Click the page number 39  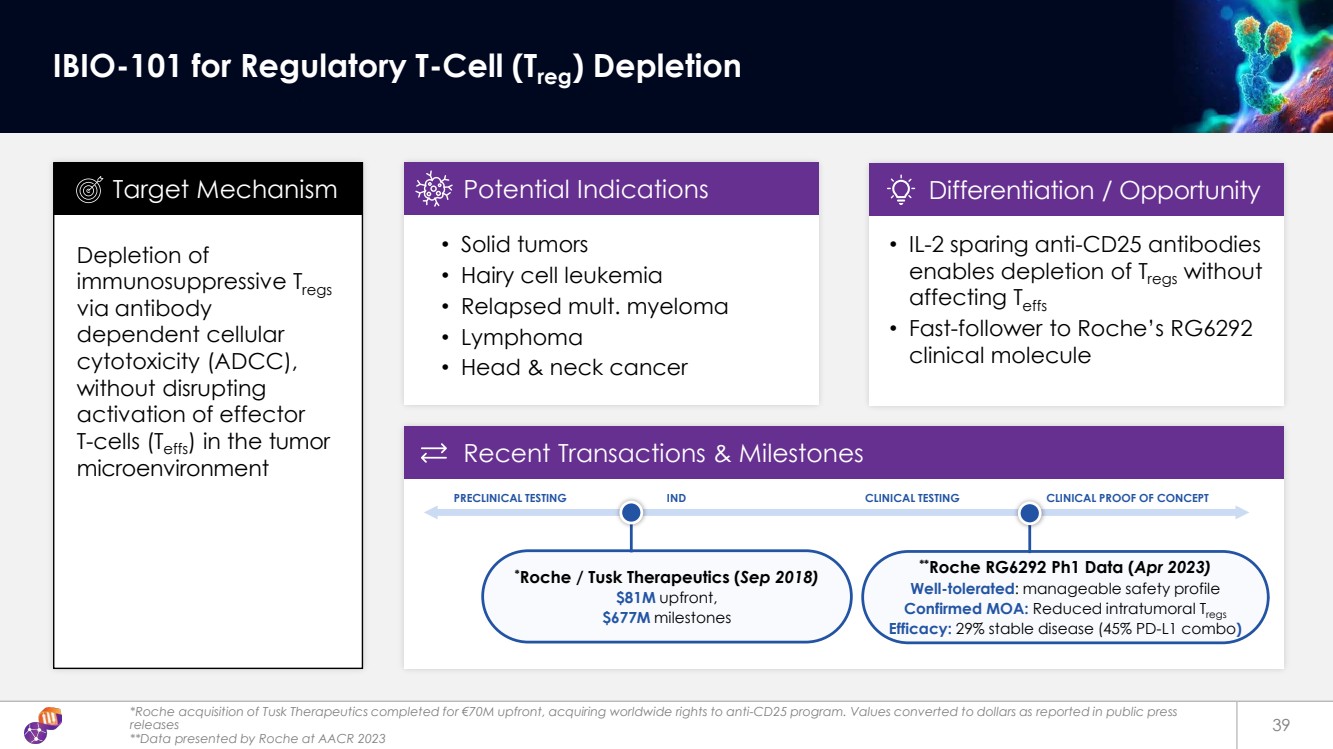pyautogui.click(x=1280, y=724)
